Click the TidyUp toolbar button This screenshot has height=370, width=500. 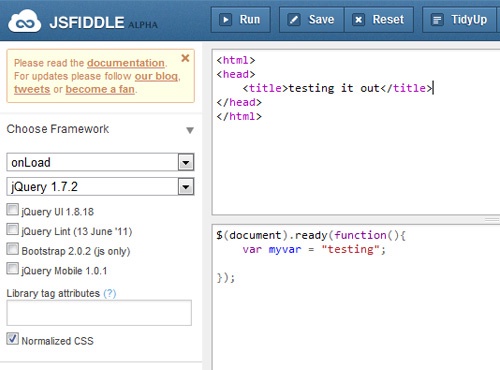[x=461, y=20]
